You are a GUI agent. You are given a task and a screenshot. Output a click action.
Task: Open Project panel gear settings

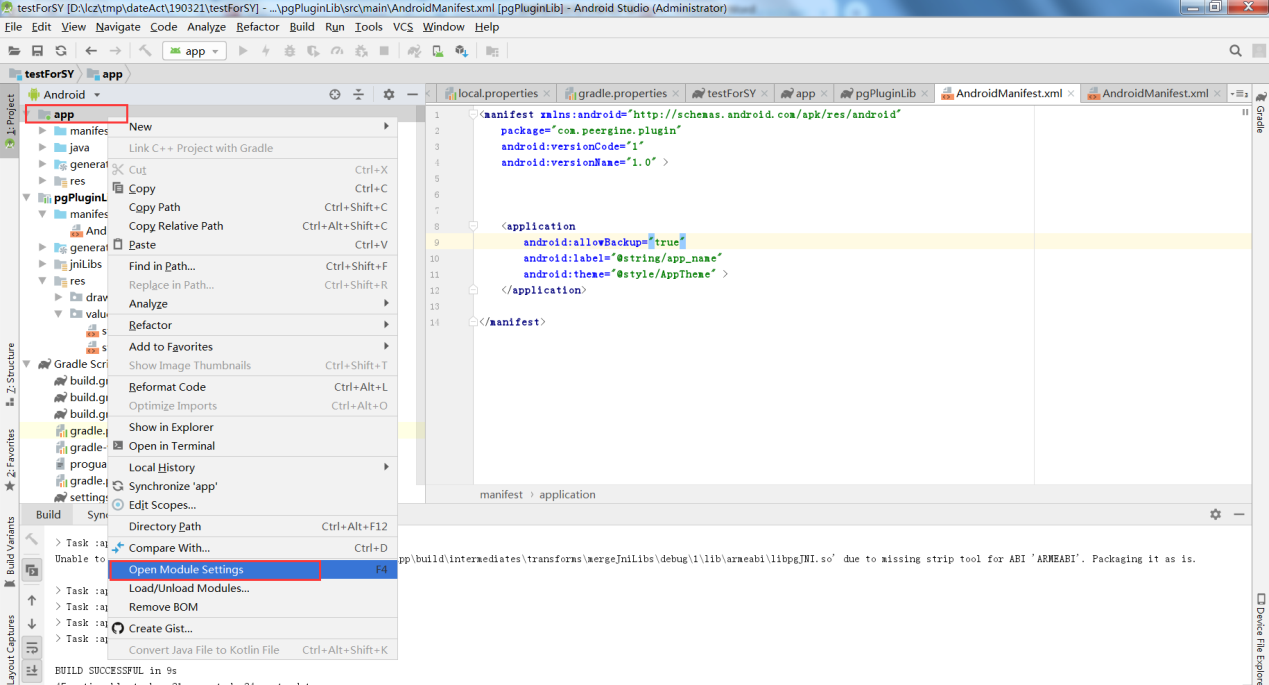(x=389, y=94)
